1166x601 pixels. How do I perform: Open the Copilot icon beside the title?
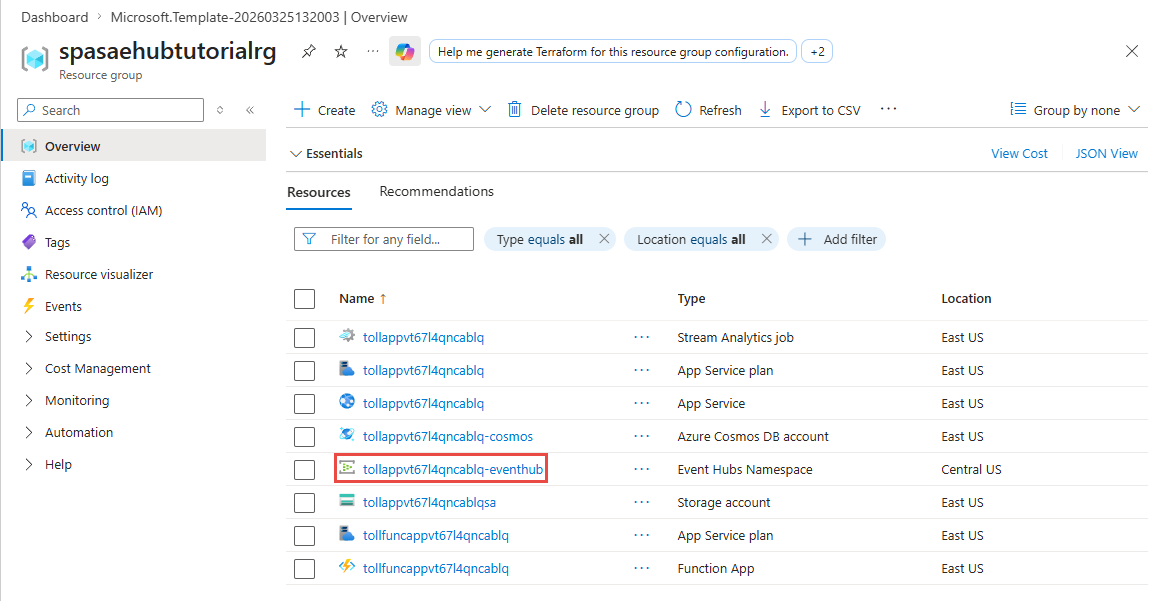[405, 51]
